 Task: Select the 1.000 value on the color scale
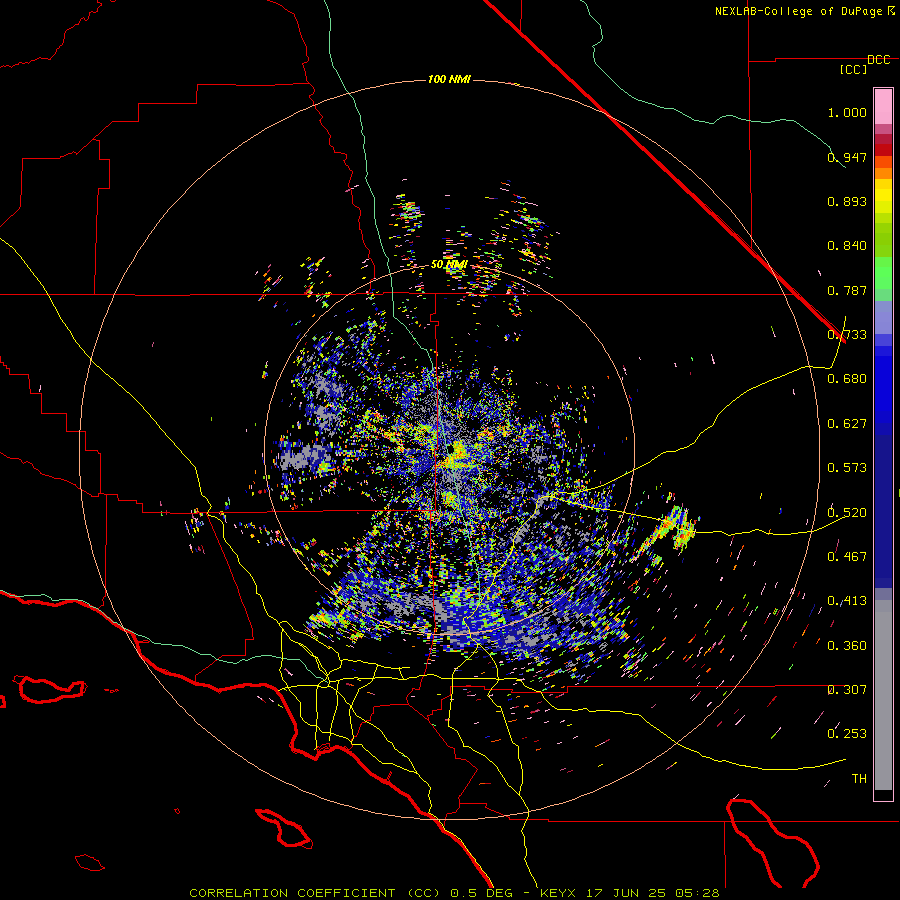click(x=847, y=112)
